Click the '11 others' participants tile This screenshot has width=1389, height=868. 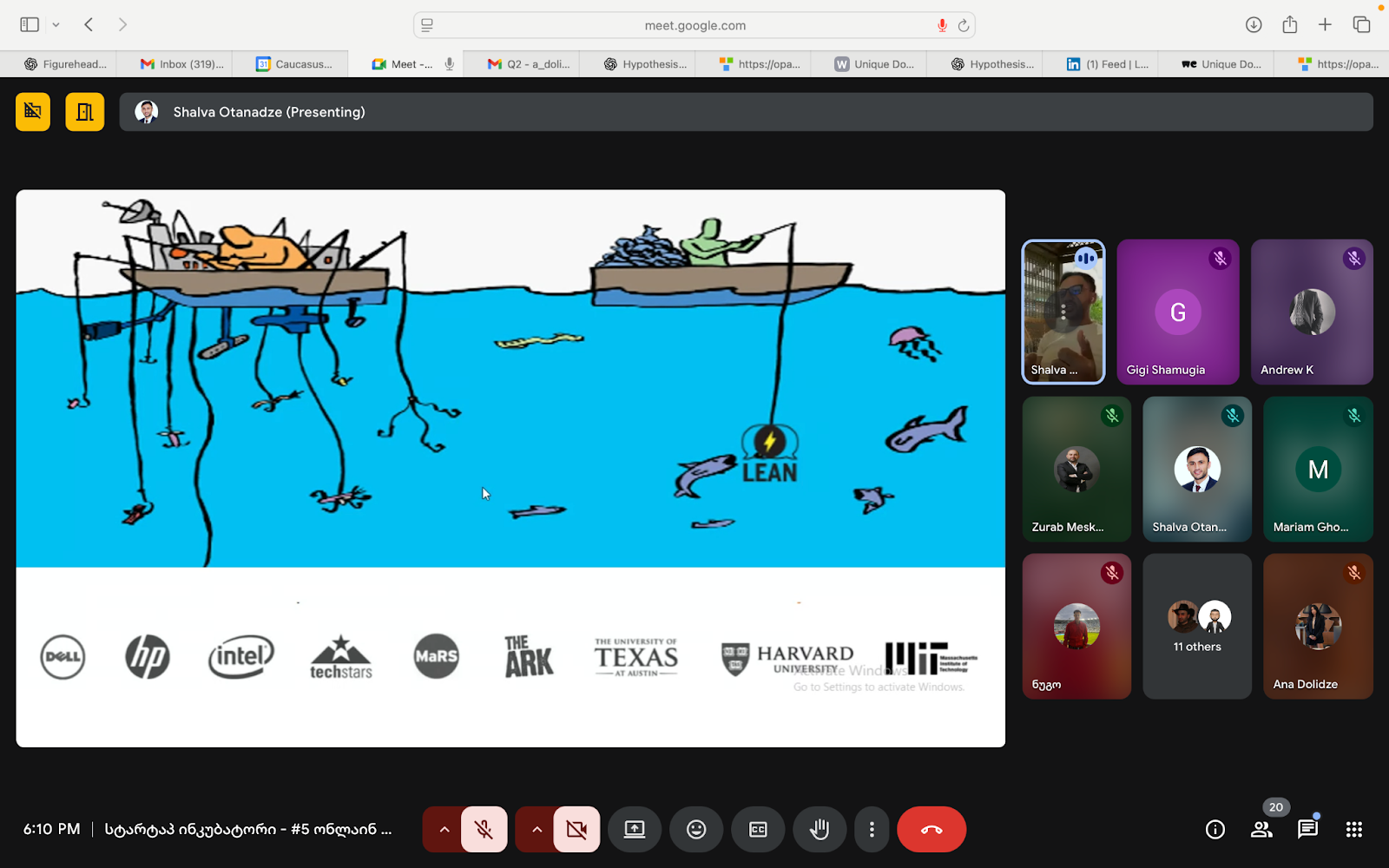tap(1197, 627)
